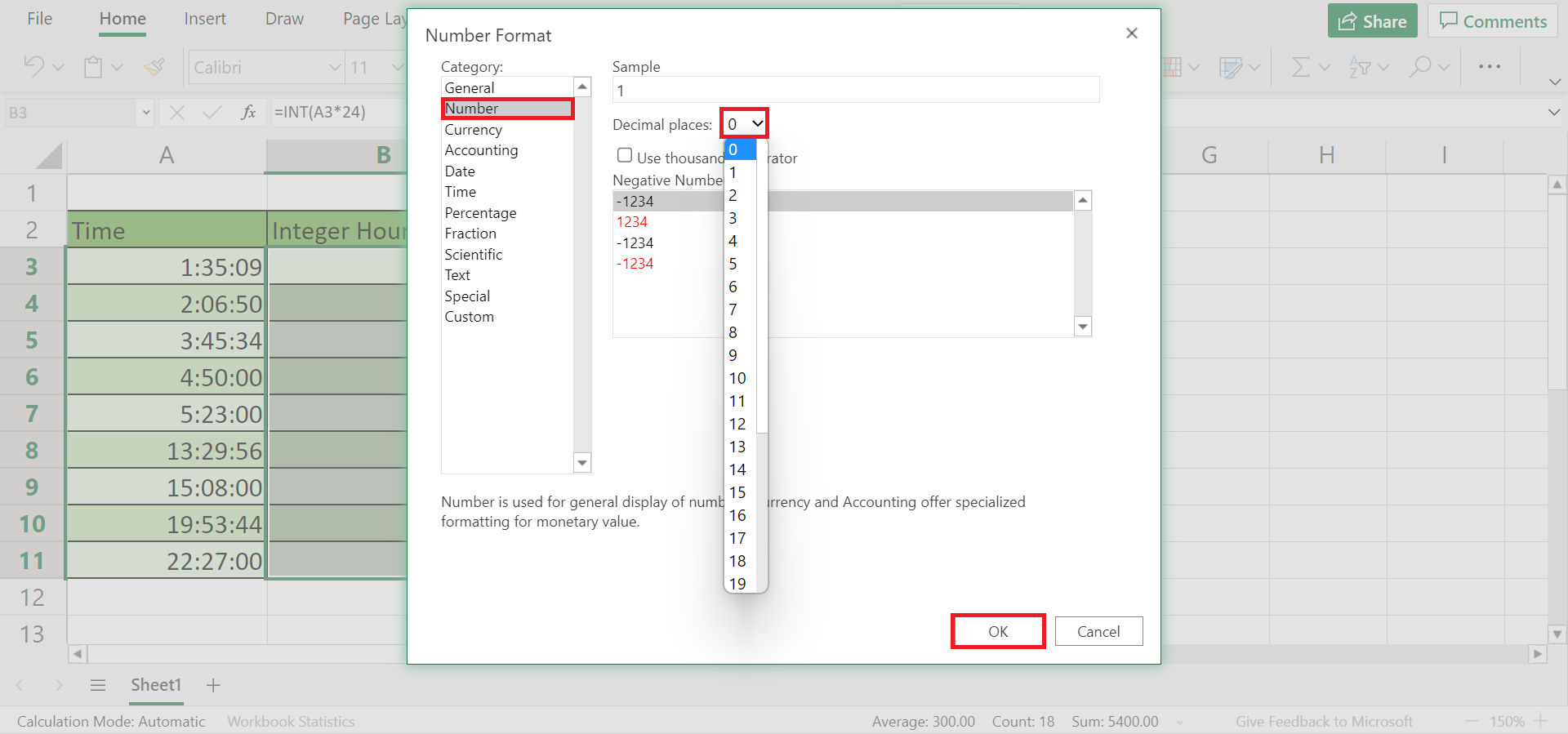This screenshot has width=1568, height=734.
Task: Close the Number Format dialog
Action: [1131, 33]
